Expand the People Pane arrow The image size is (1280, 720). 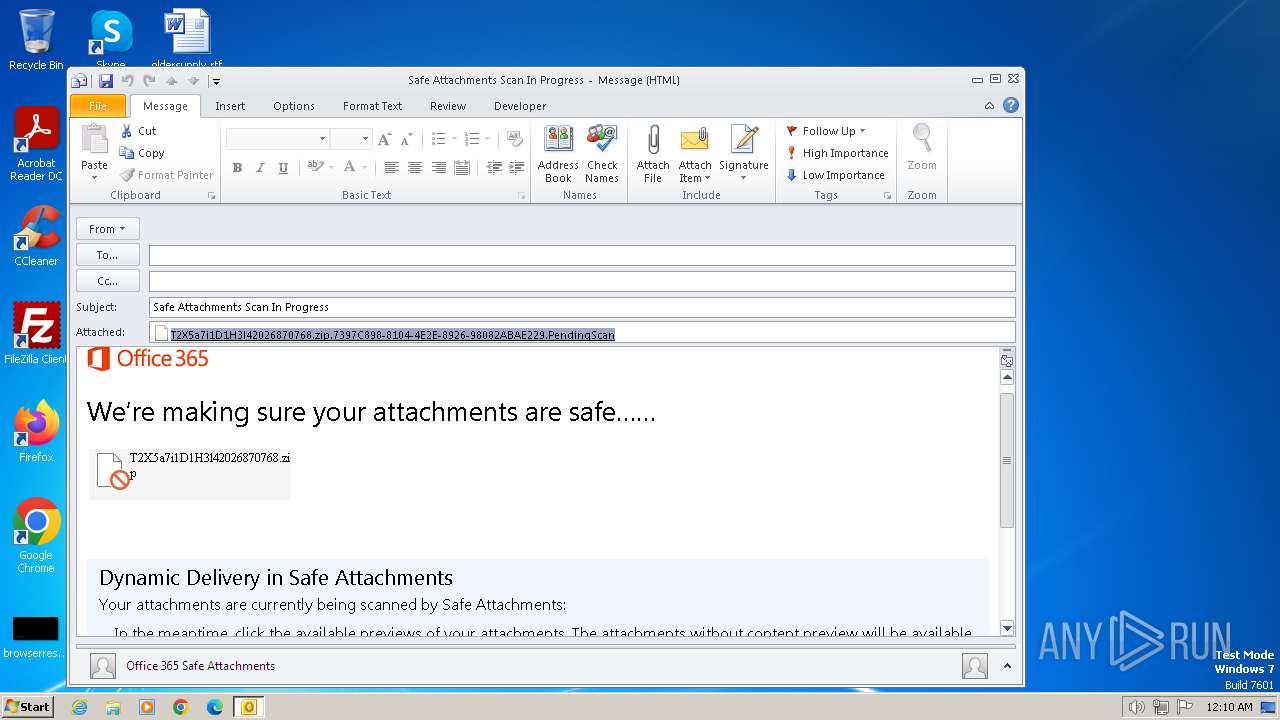[1007, 666]
